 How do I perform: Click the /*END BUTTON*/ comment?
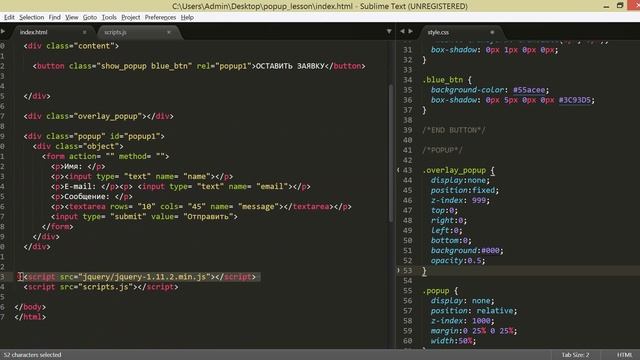click(x=454, y=130)
